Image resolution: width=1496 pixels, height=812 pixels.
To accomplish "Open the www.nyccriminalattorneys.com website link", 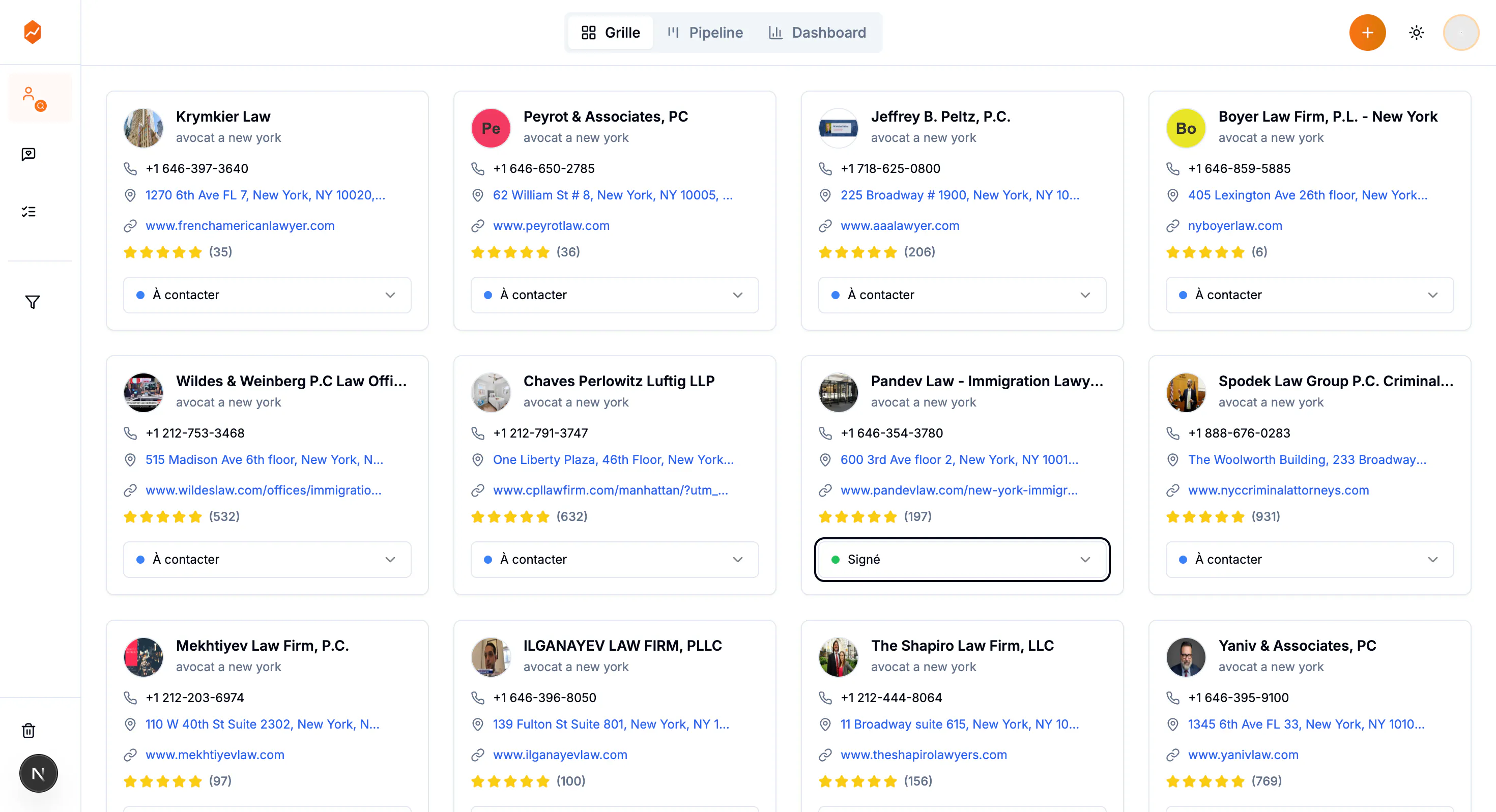I will click(x=1278, y=490).
